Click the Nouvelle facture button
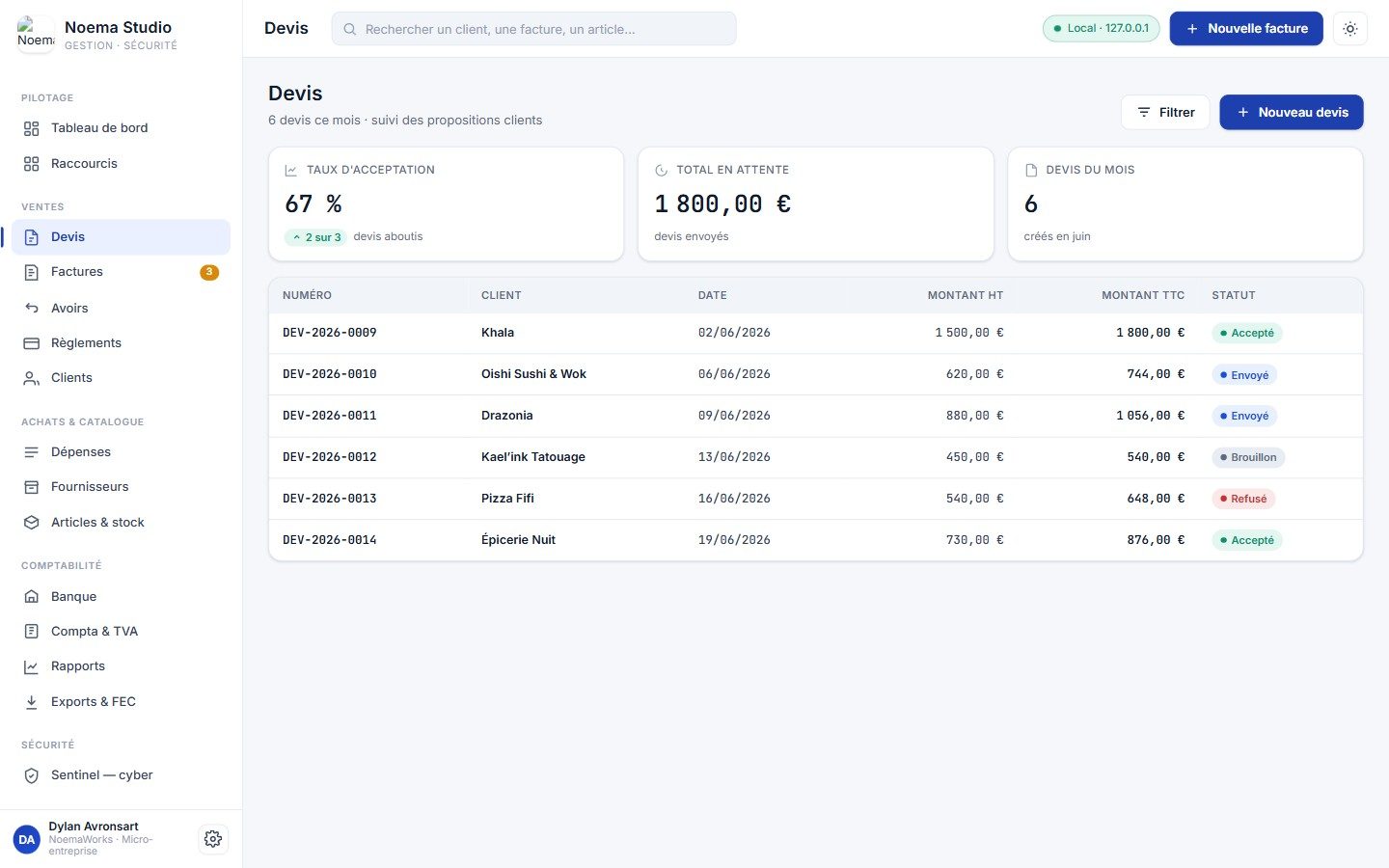 (x=1246, y=29)
